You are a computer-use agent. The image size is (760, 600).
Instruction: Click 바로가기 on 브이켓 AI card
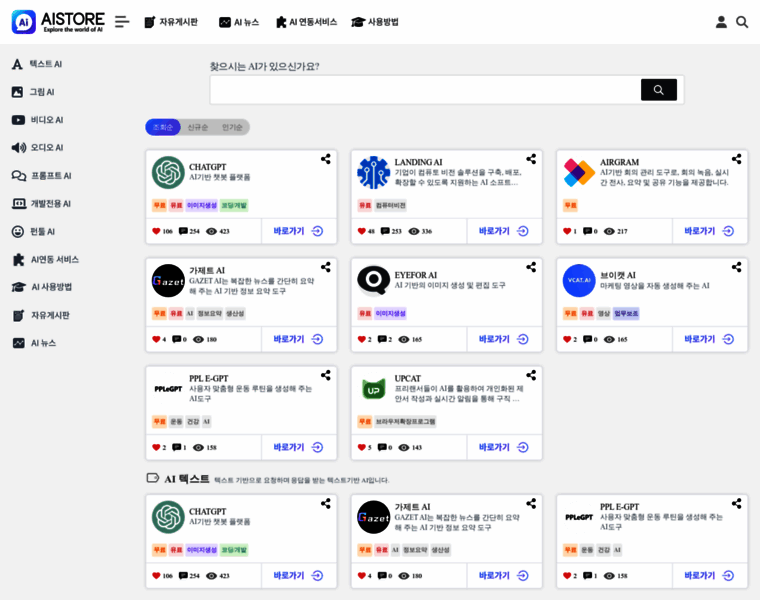[x=710, y=339]
